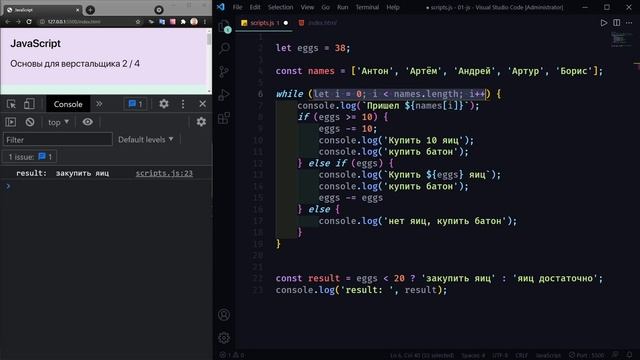Open the browser three-dot menu
Image resolution: width=640 pixels, height=360 pixels.
click(204, 22)
